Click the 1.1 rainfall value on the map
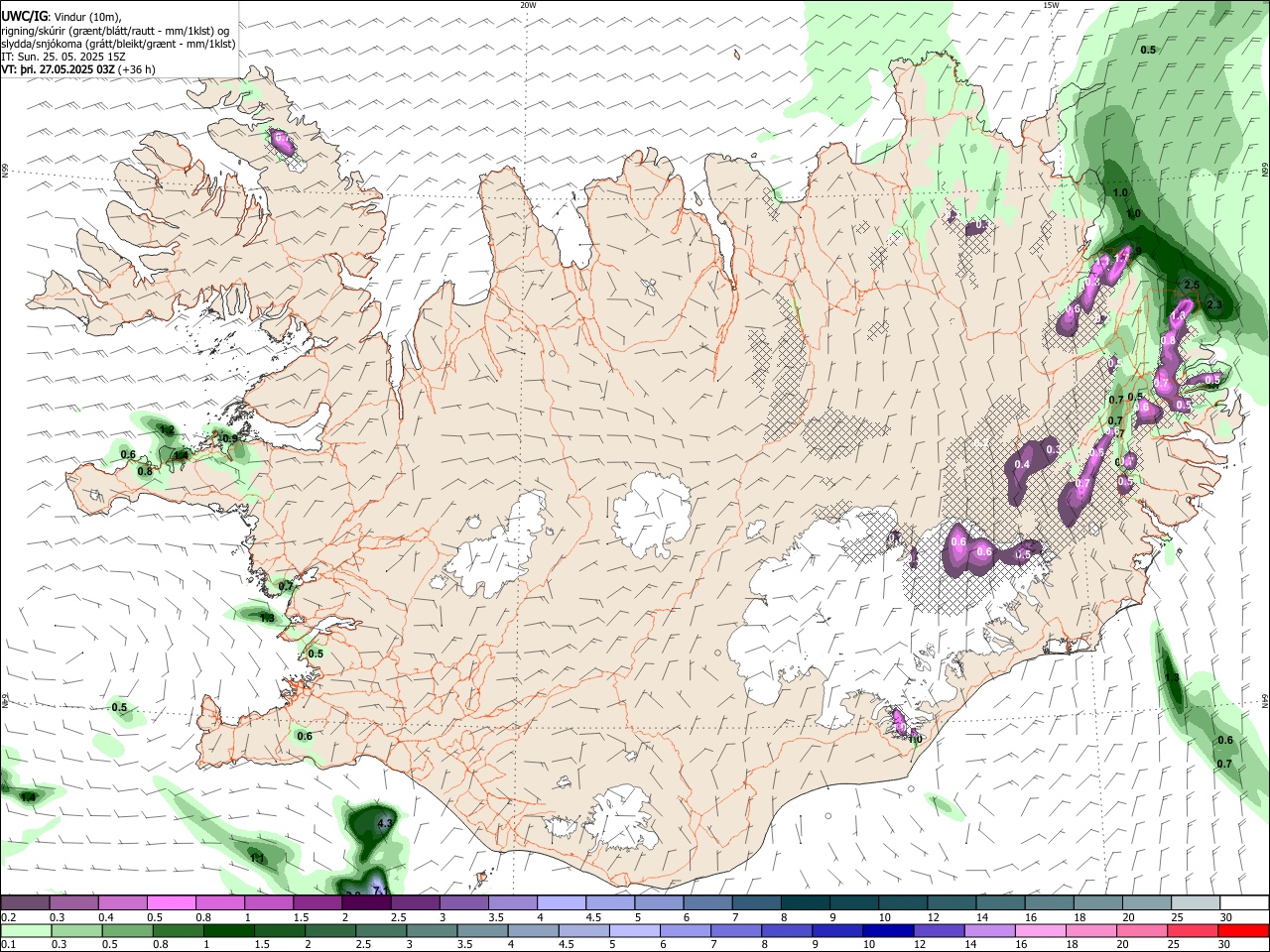Viewport: 1270px width, 952px height. pos(257,858)
